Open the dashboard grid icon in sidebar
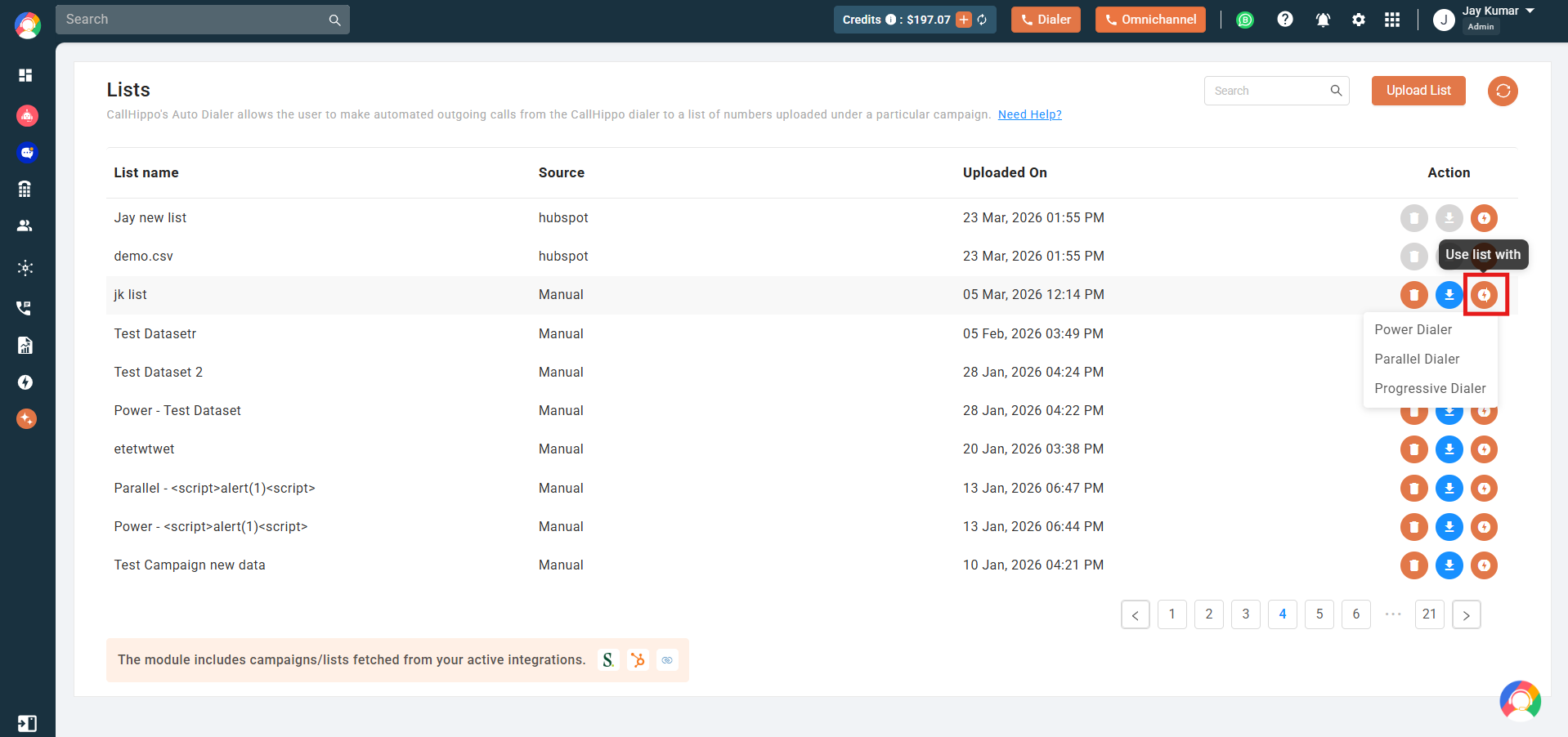The width and height of the screenshot is (1568, 737). (x=25, y=75)
